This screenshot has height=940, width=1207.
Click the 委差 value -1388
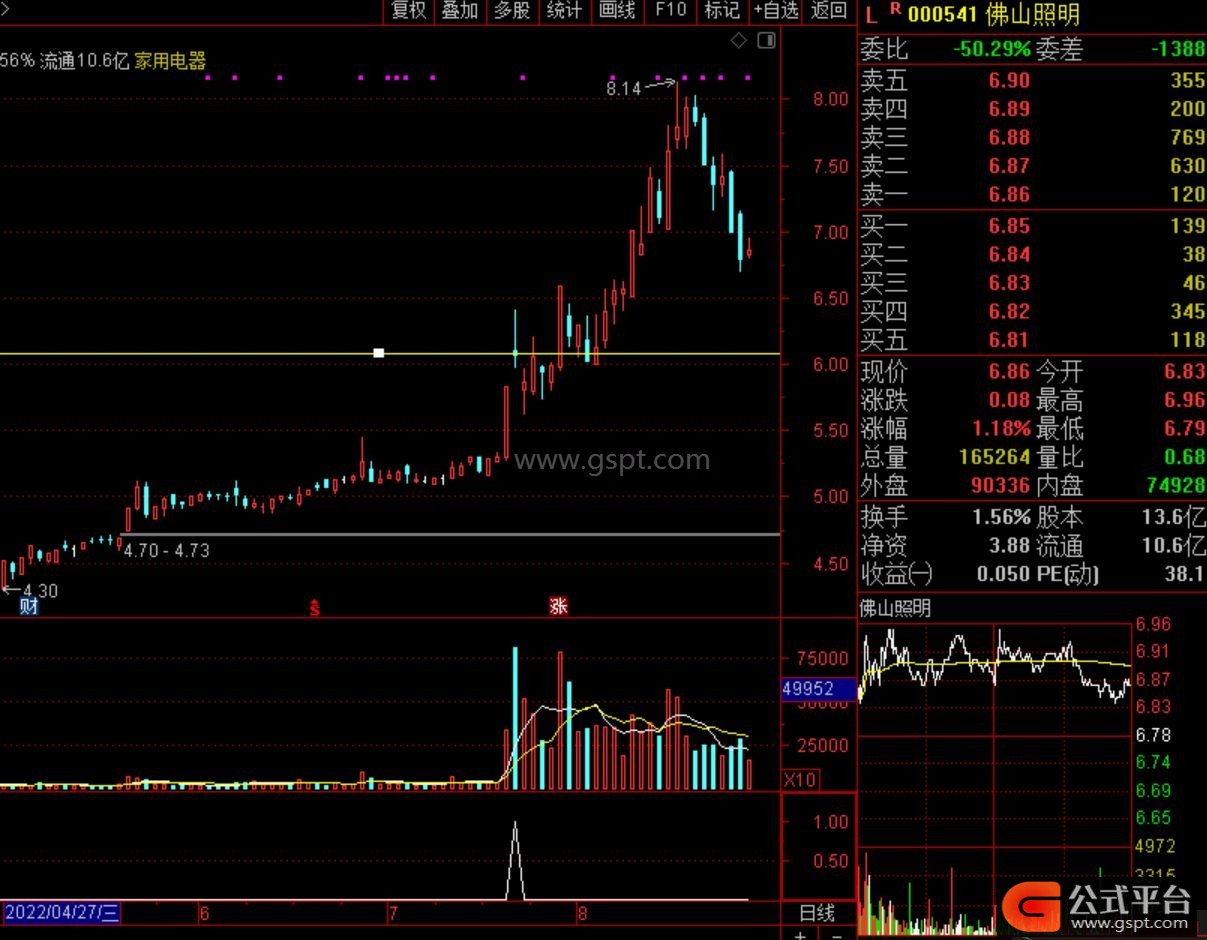click(x=1177, y=49)
